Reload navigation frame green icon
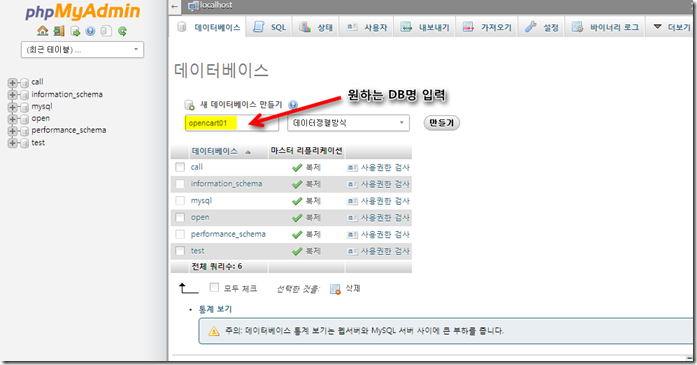Screen dimensions: 697x365 coord(122,31)
